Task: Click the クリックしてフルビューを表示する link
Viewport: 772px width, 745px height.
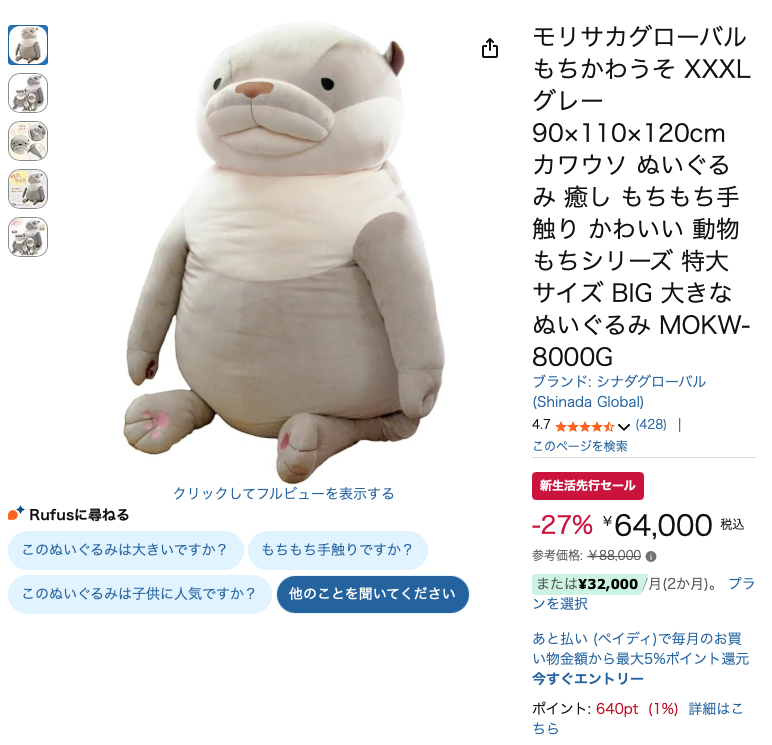Action: point(284,493)
